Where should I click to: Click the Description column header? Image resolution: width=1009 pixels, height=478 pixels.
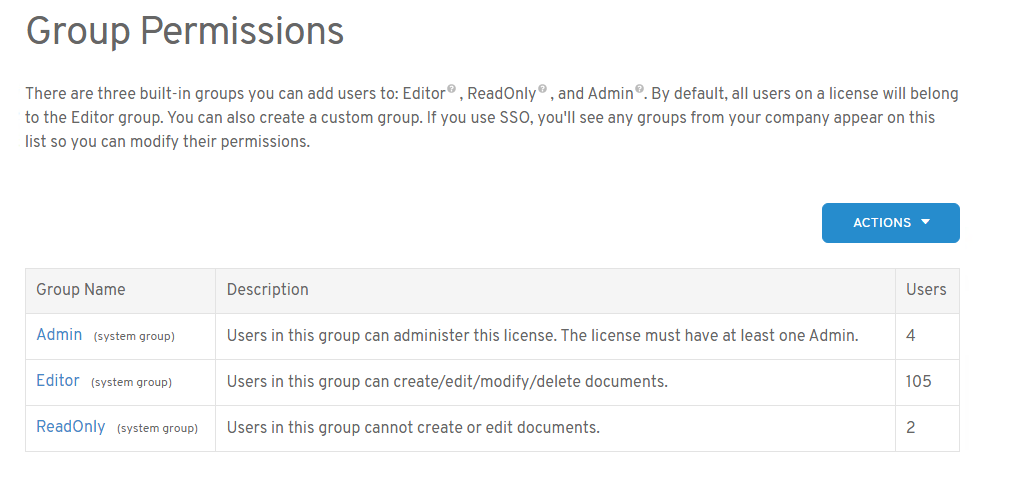(268, 290)
